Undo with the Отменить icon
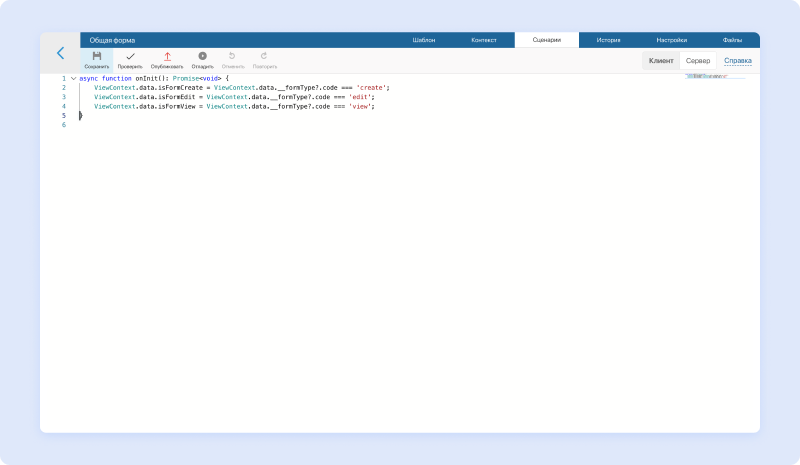The height and width of the screenshot is (465, 800). click(x=232, y=57)
